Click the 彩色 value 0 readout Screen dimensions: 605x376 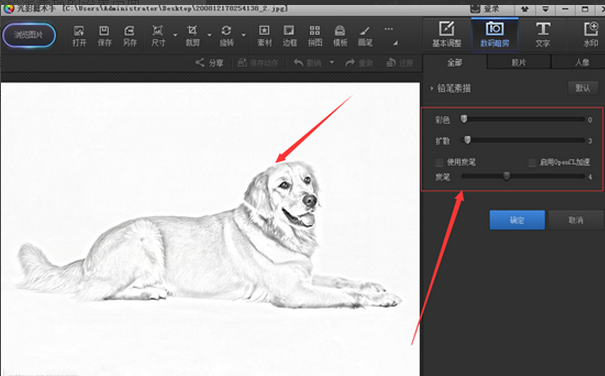(x=590, y=120)
